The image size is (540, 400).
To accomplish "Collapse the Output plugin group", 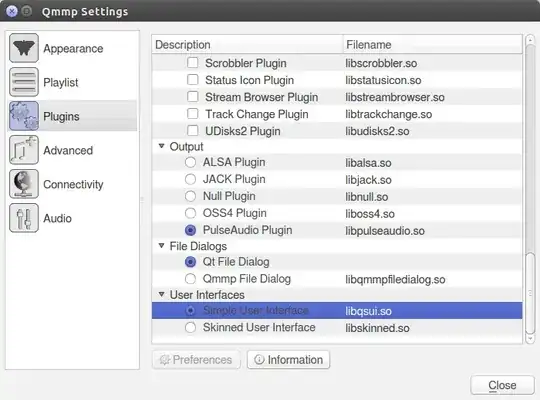I will (161, 146).
